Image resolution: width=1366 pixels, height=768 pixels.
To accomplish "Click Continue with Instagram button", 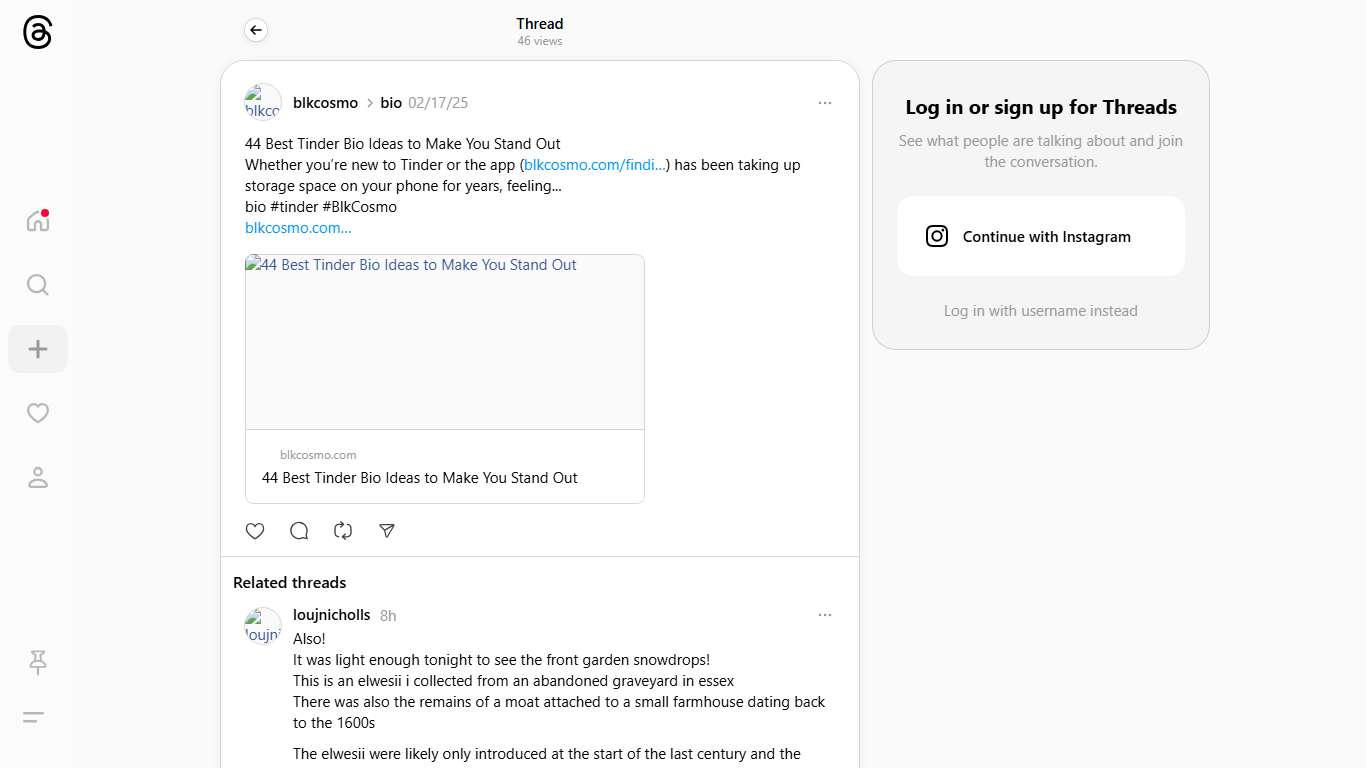I will tap(1040, 237).
